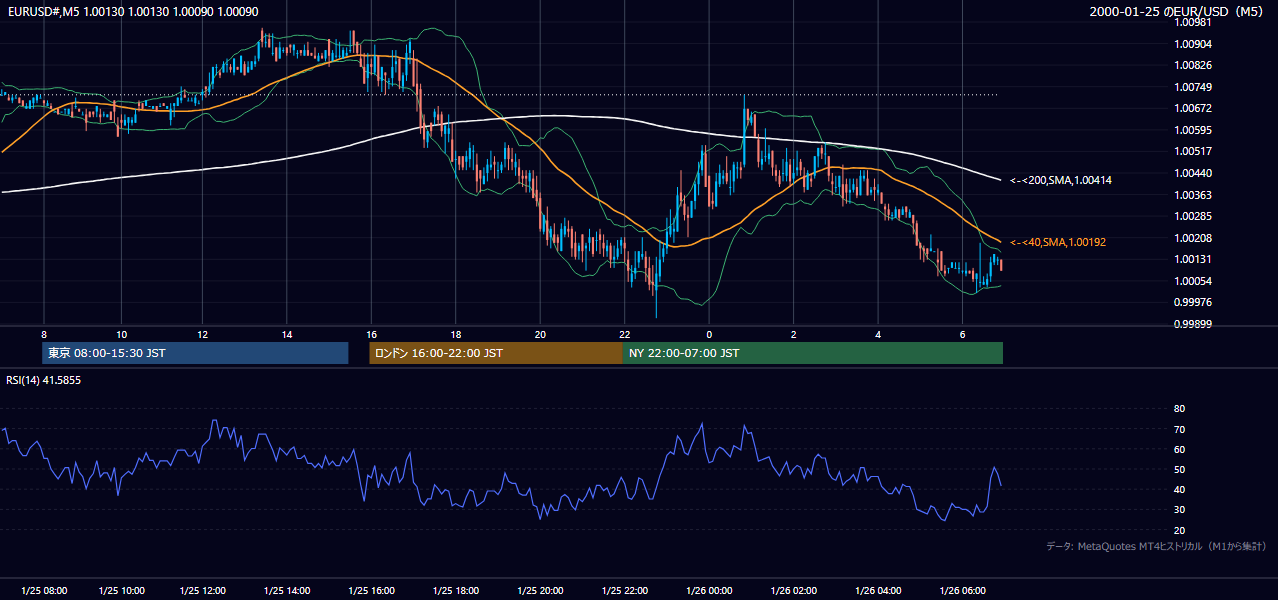Viewport: 1278px width, 600px height.
Task: Click the NY 22:00-07:00 JST session bar
Action: [x=813, y=353]
